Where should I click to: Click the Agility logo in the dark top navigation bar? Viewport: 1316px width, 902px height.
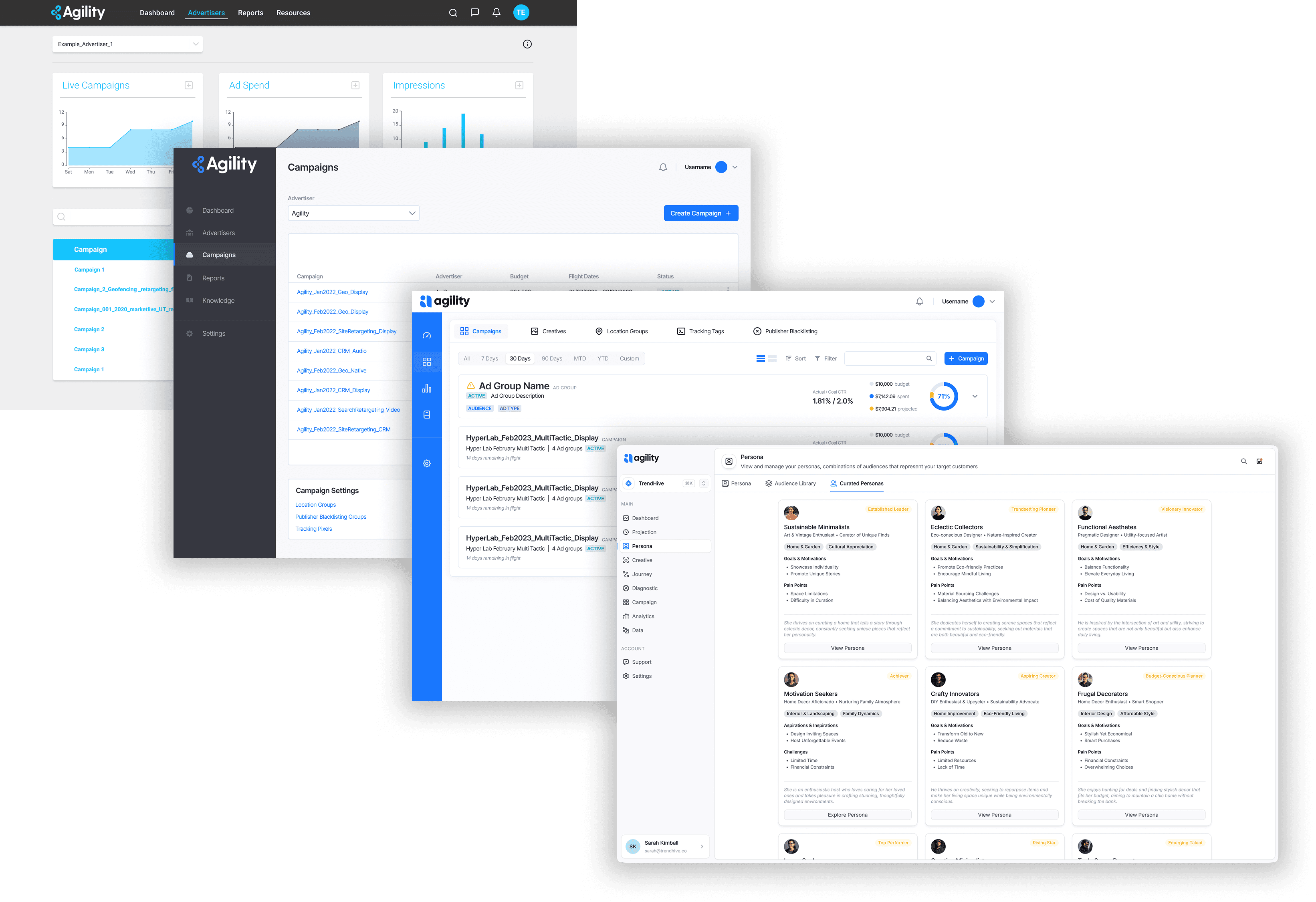(78, 12)
